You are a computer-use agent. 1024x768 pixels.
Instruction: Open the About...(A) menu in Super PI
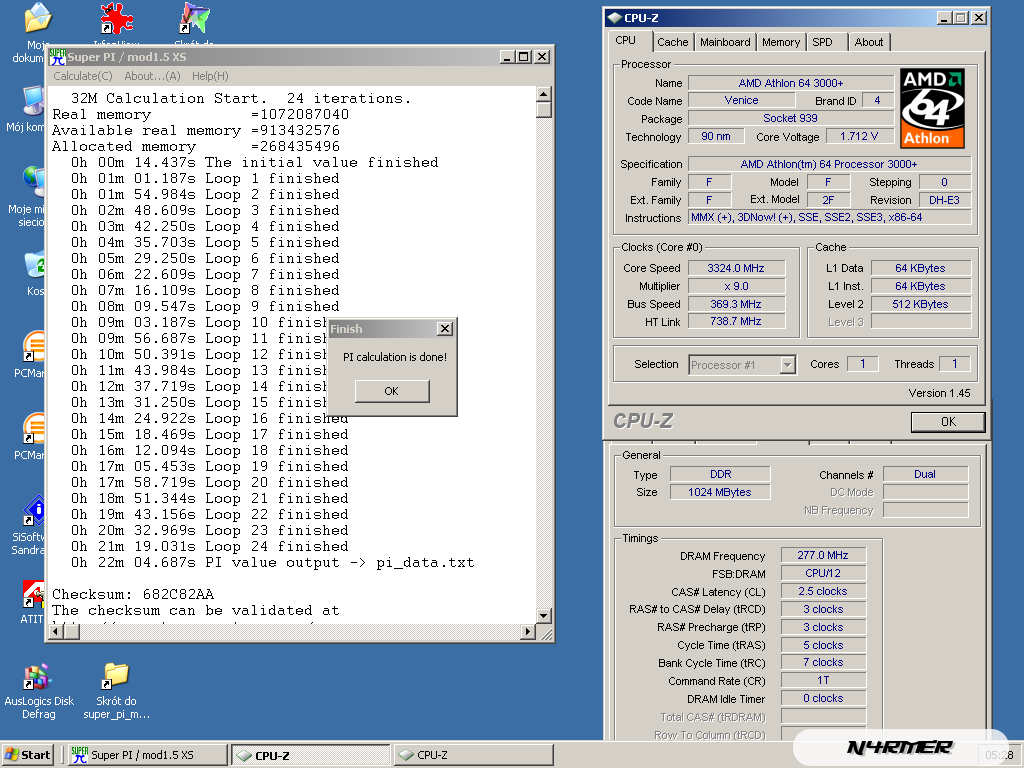pyautogui.click(x=152, y=76)
